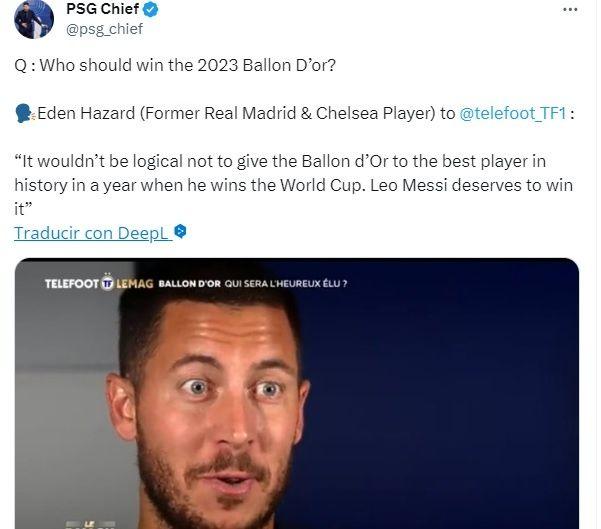This screenshot has width=601, height=529.
Task: Click the watermark at video's bottom-left
Action: click(90, 524)
